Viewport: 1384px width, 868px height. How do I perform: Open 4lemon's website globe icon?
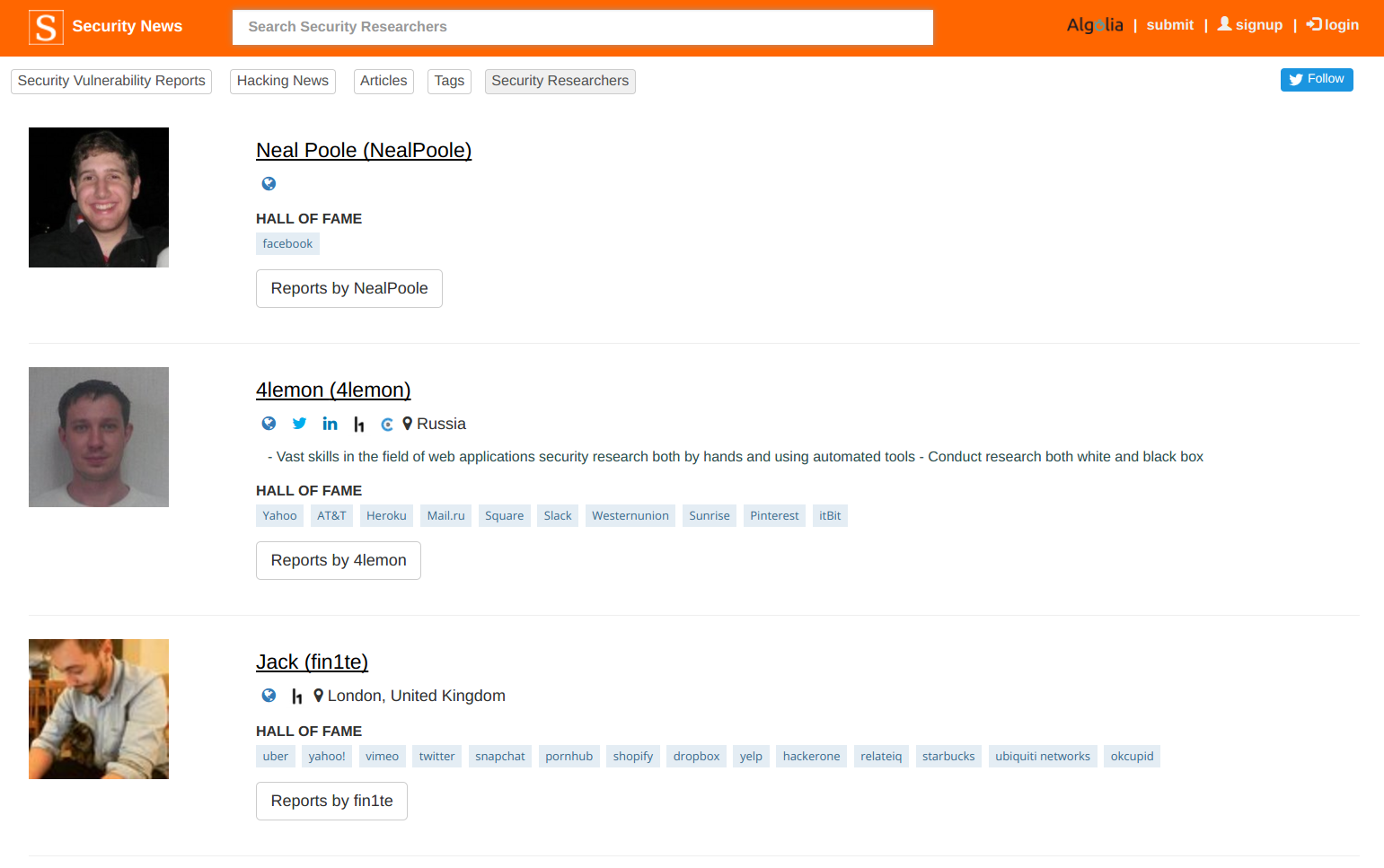tap(269, 424)
